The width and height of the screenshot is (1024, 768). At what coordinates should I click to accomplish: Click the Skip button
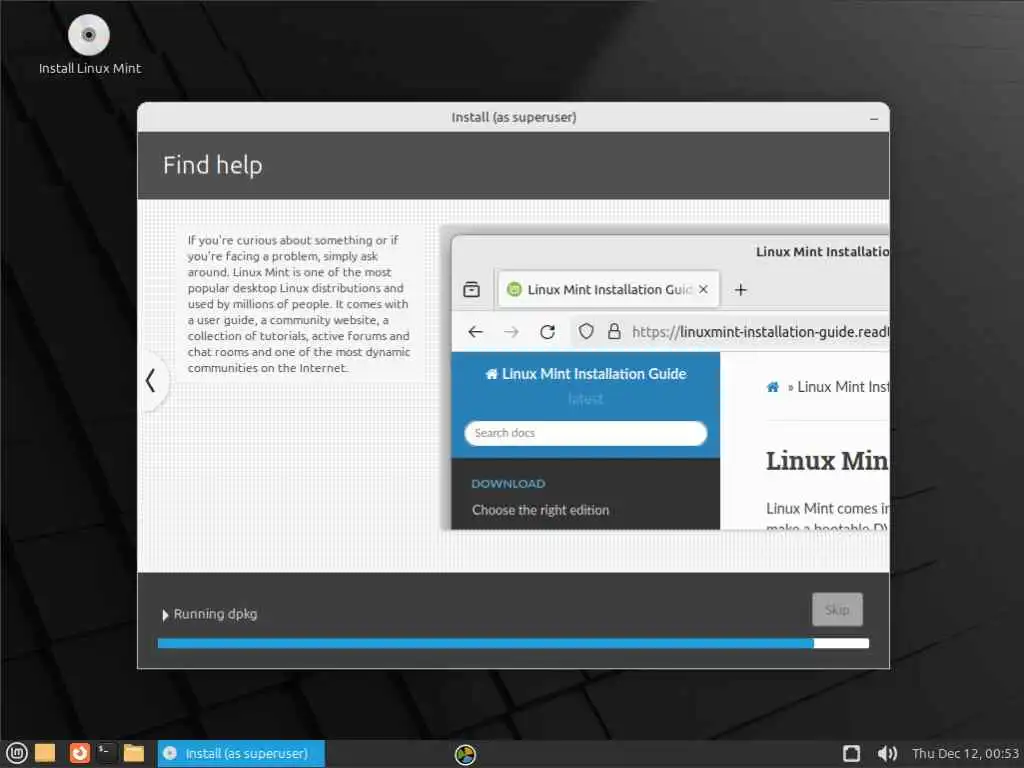pos(837,609)
